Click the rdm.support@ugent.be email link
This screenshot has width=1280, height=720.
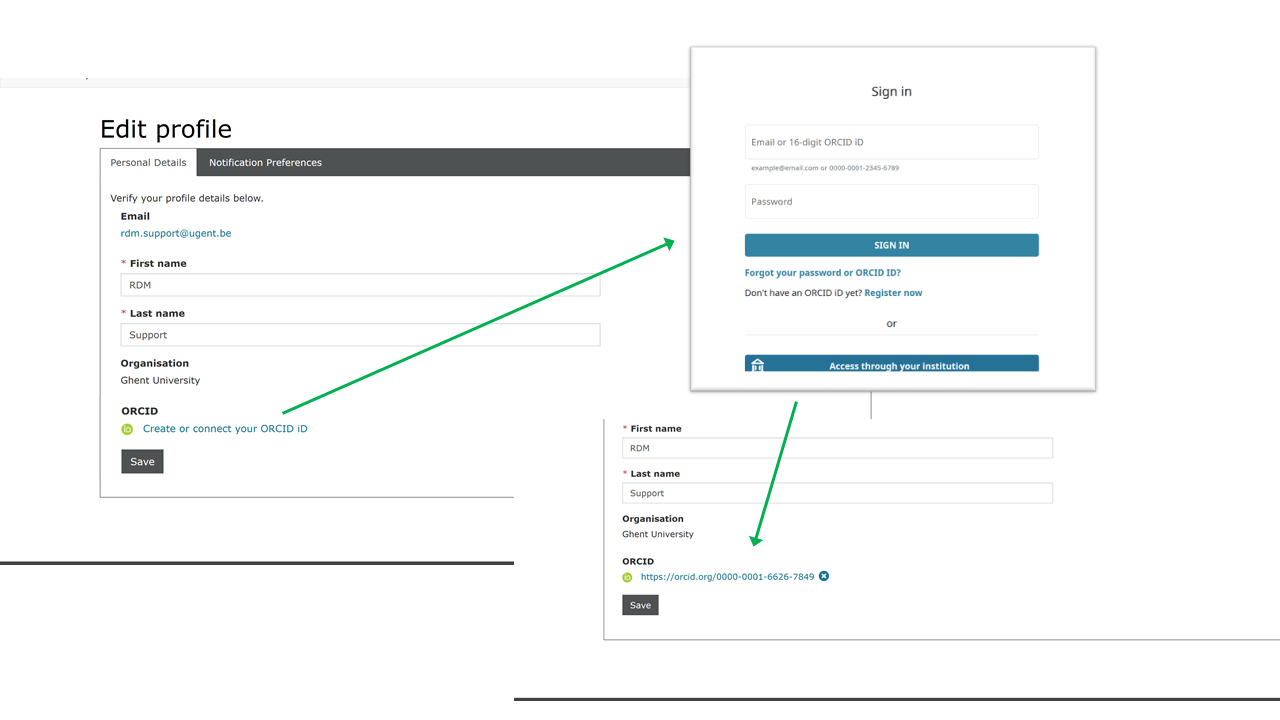coord(176,233)
